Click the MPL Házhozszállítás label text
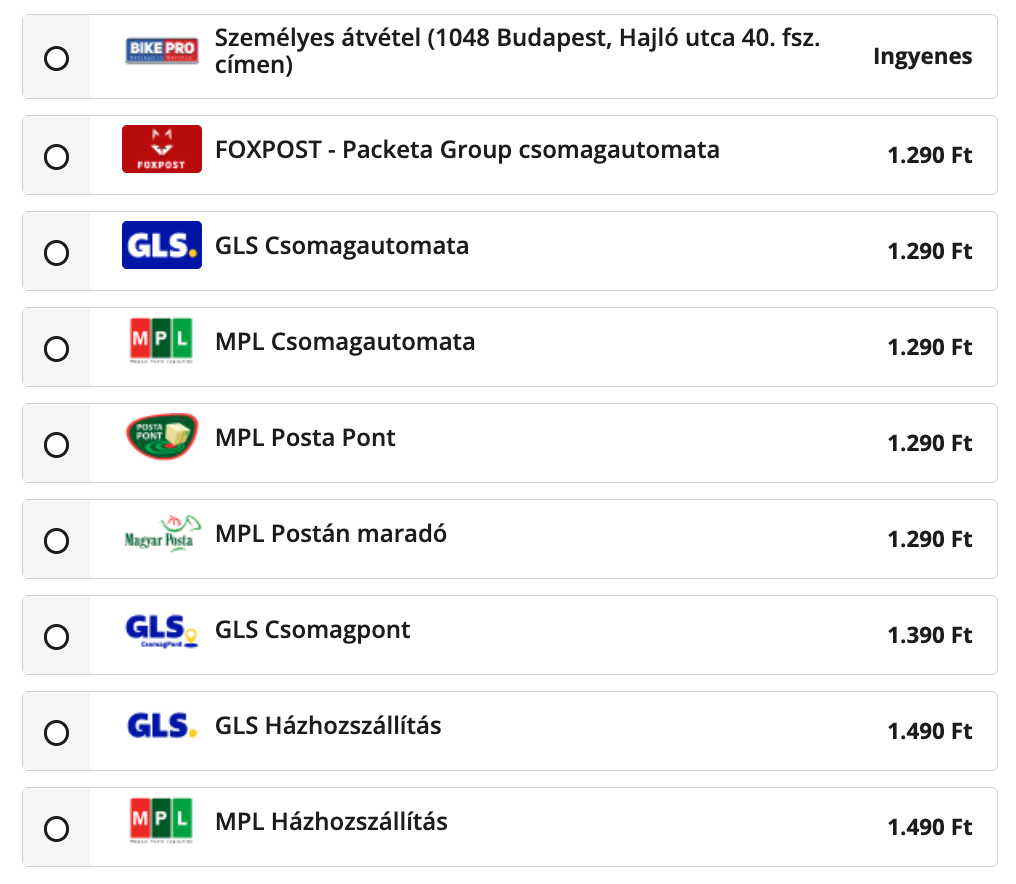Image resolution: width=1016 pixels, height=884 pixels. click(331, 822)
